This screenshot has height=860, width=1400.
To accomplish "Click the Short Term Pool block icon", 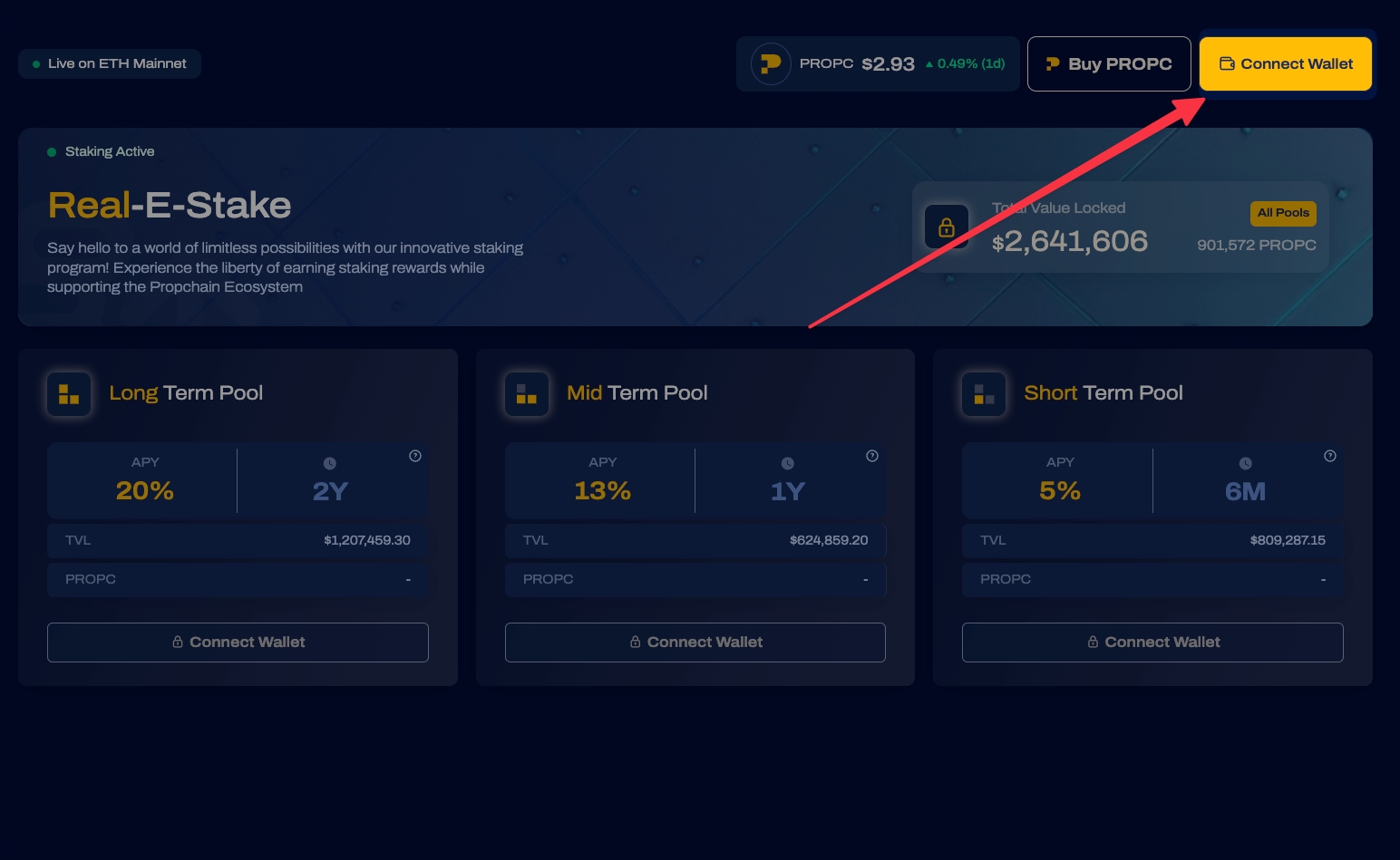I will tap(984, 394).
